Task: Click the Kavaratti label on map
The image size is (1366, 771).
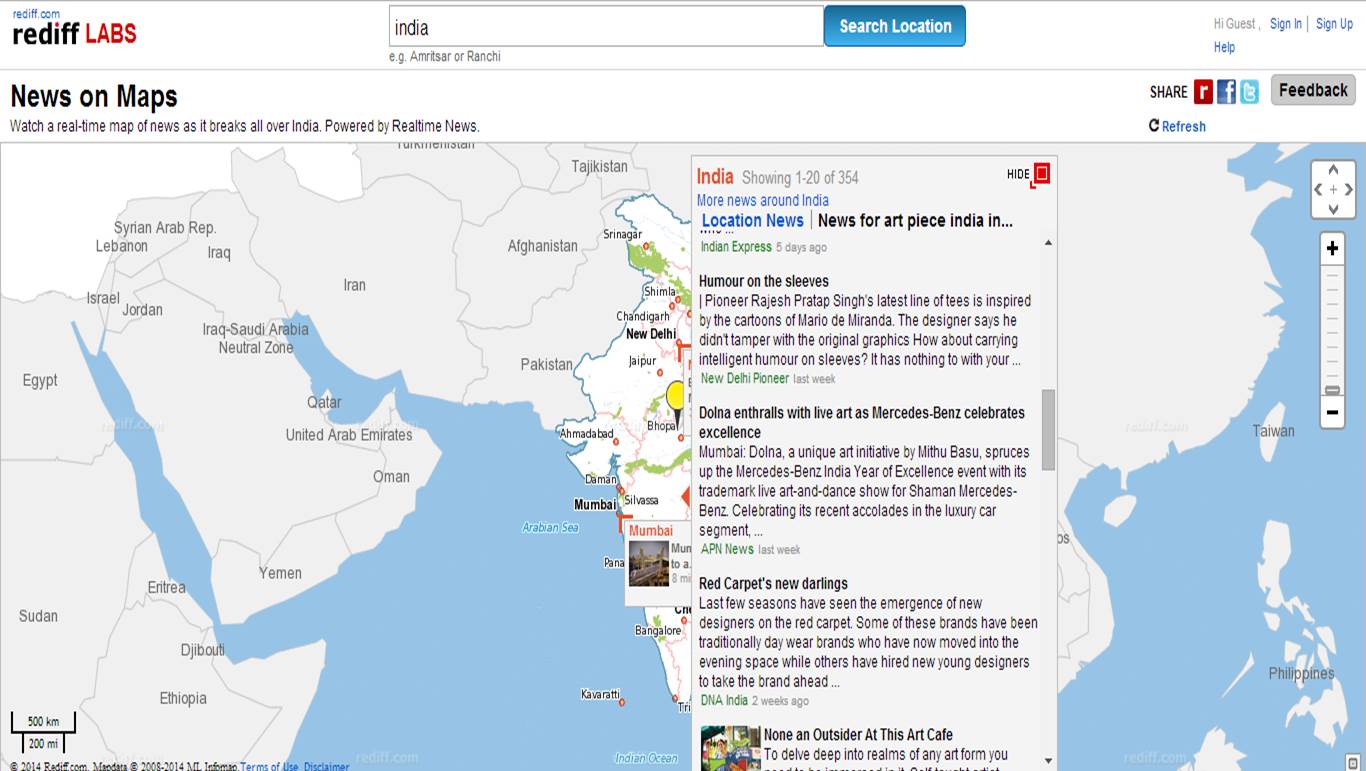Action: tap(601, 694)
